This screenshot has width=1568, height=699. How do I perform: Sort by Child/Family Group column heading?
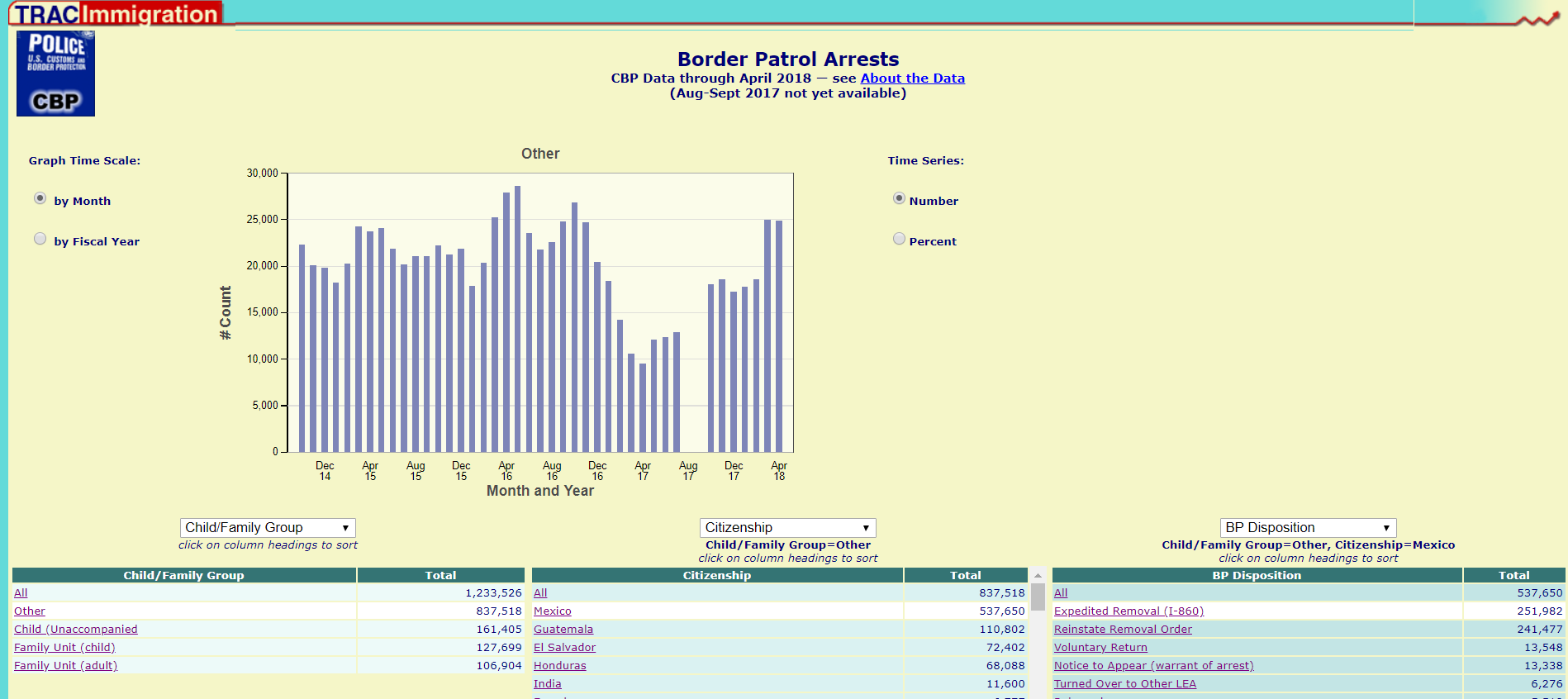183,575
